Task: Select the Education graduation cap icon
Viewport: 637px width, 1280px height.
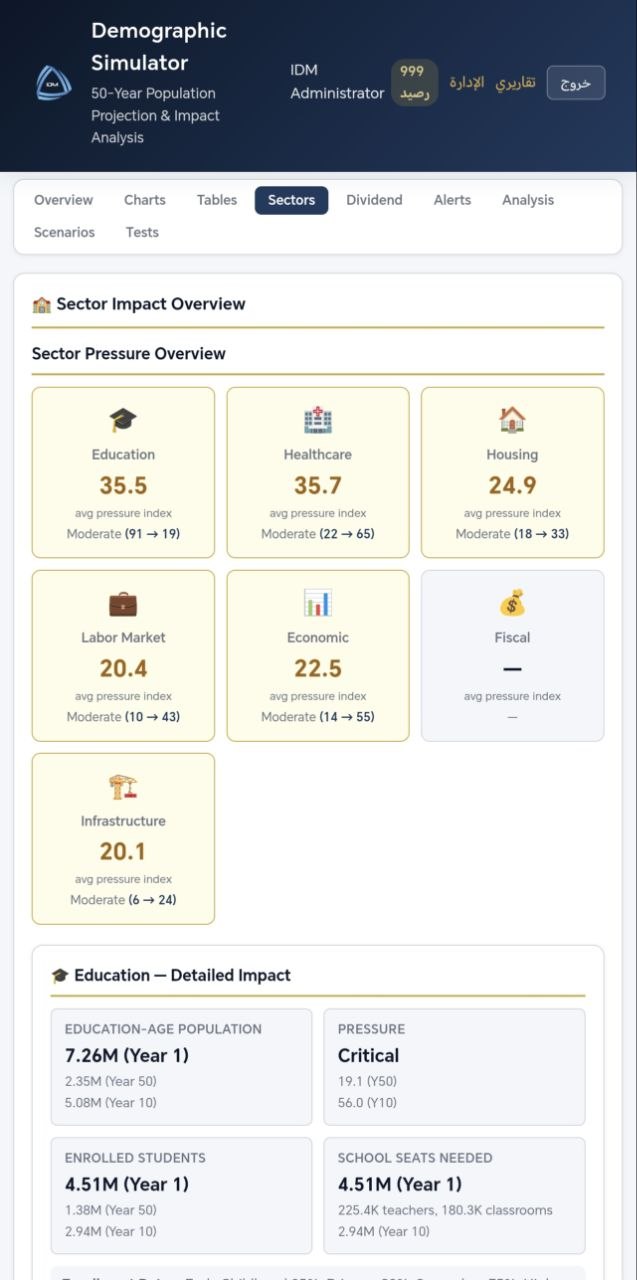Action: coord(123,420)
